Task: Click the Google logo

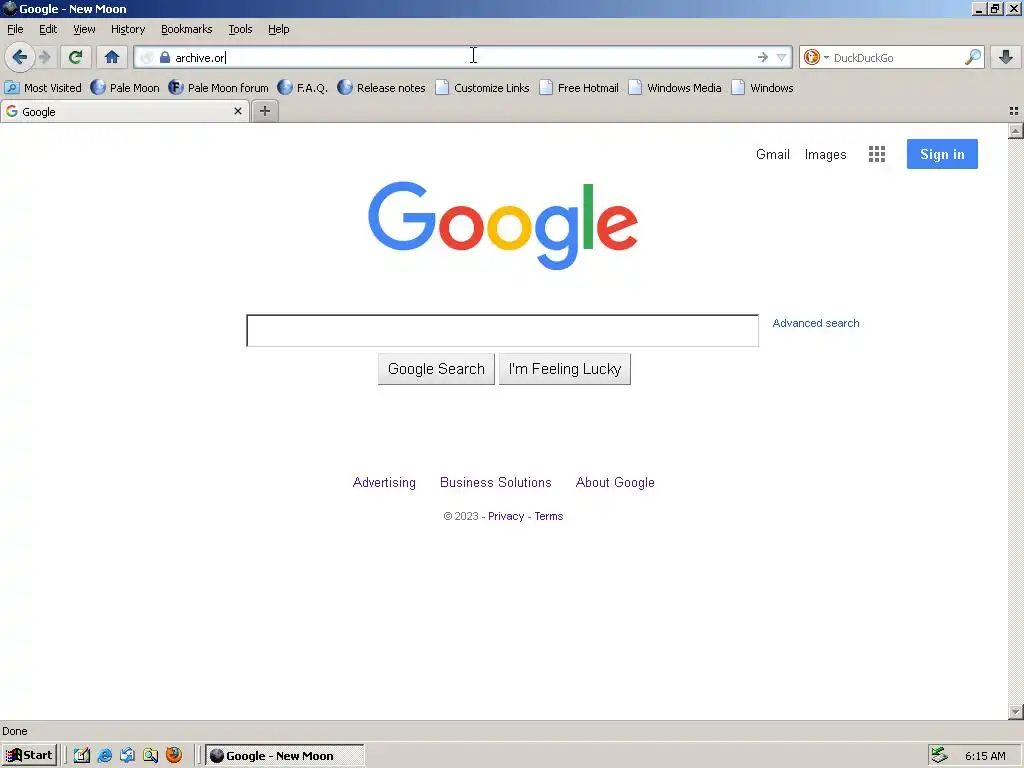Action: (x=503, y=225)
